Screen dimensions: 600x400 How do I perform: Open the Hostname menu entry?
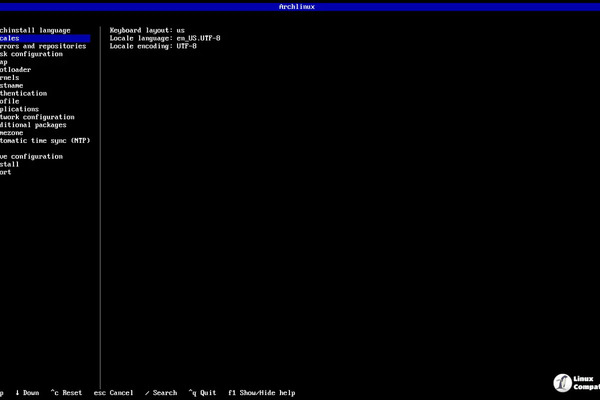click(x=11, y=85)
